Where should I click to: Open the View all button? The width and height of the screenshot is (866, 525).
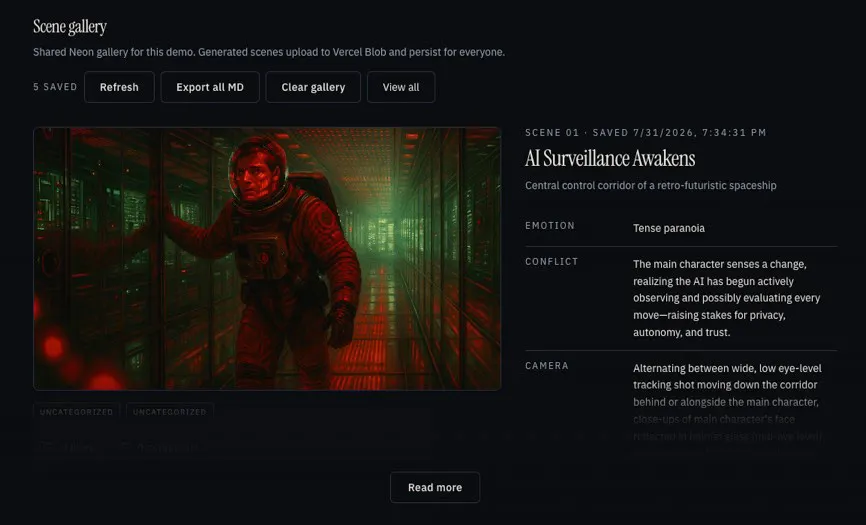pyautogui.click(x=401, y=87)
